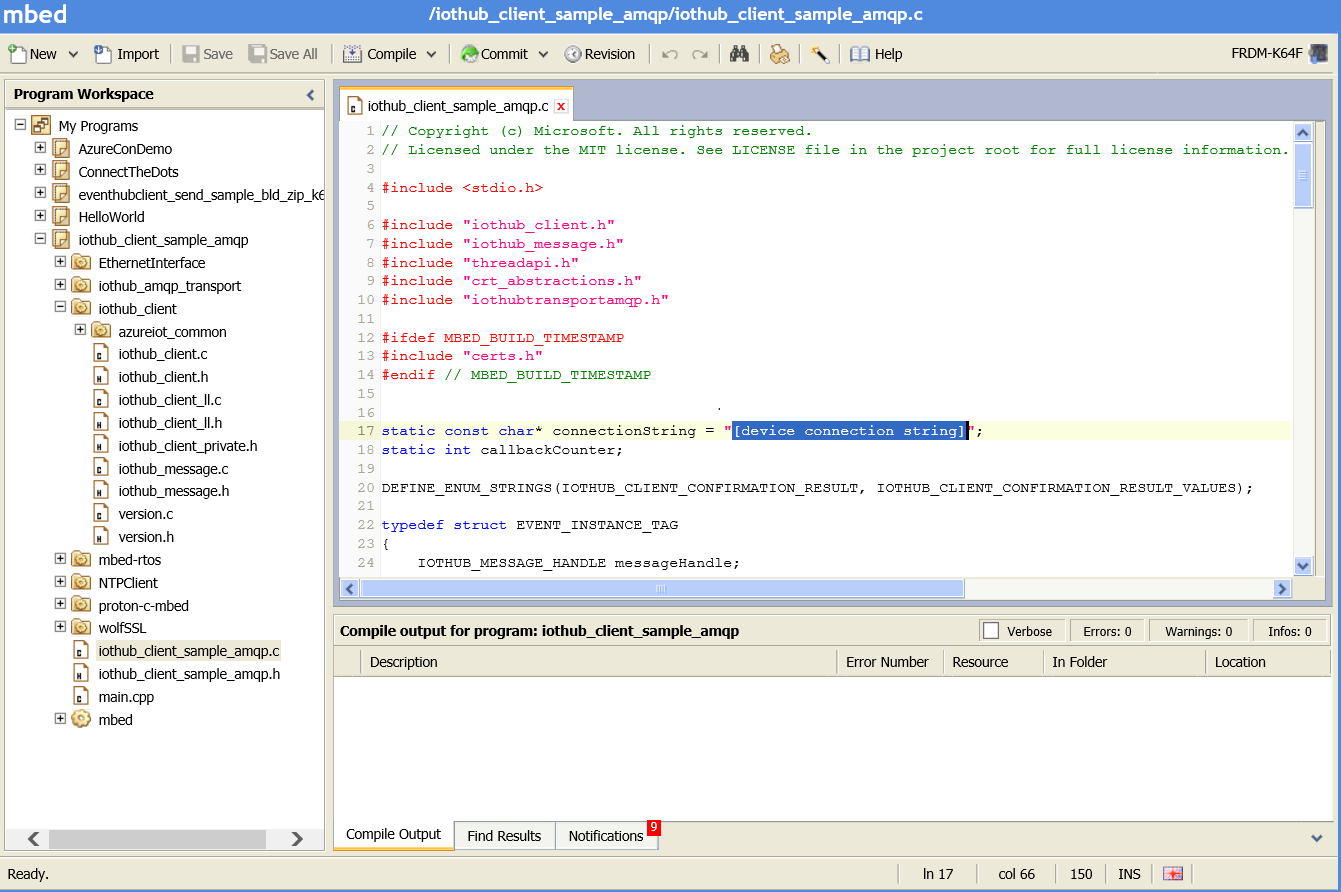This screenshot has height=892, width=1341.
Task: Switch to the Notifications tab
Action: (x=606, y=836)
